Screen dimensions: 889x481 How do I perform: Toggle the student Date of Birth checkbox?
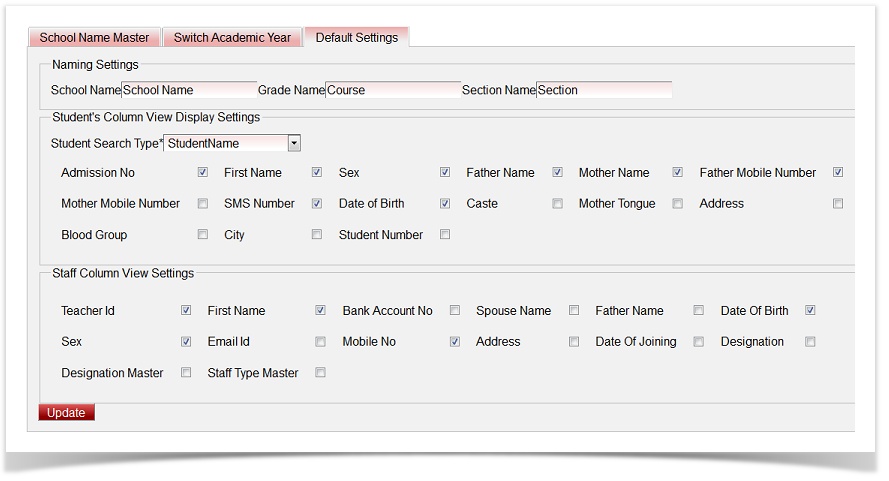[445, 203]
